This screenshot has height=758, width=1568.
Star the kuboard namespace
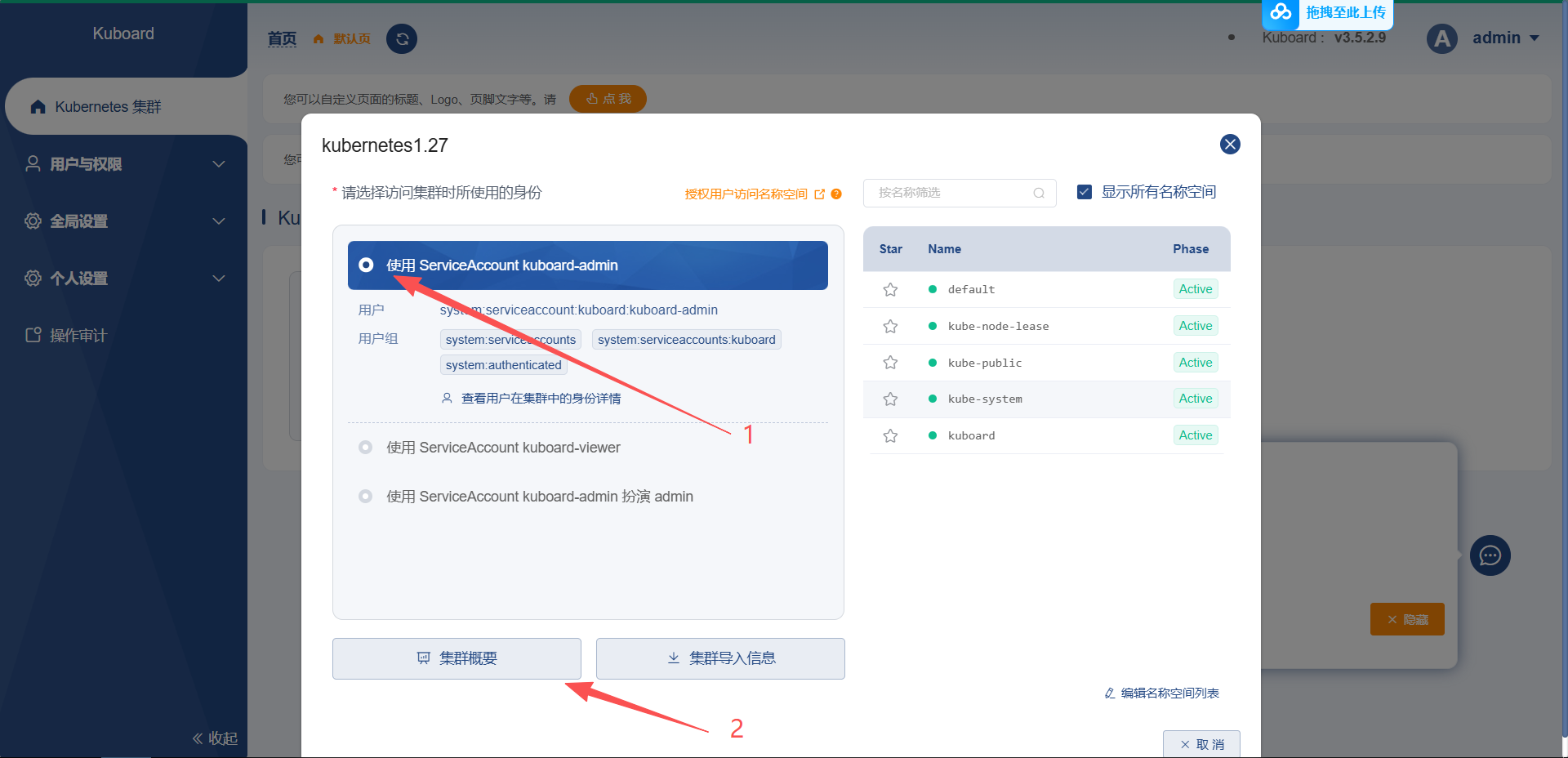[890, 435]
